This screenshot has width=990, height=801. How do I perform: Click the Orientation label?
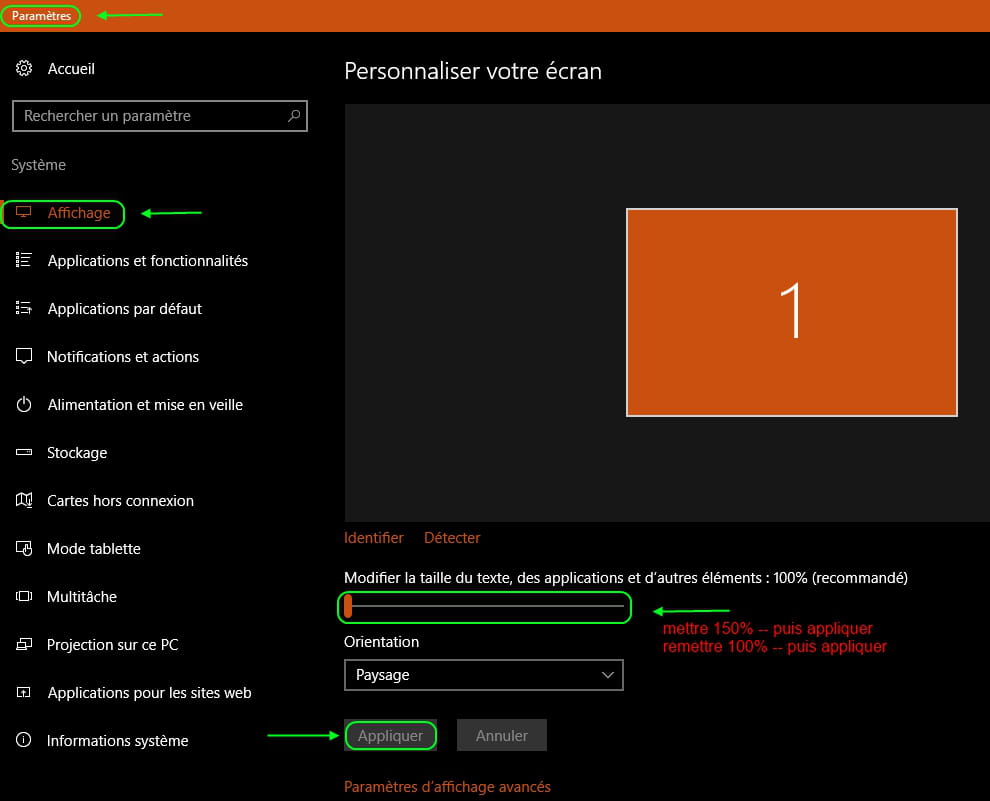(x=381, y=641)
